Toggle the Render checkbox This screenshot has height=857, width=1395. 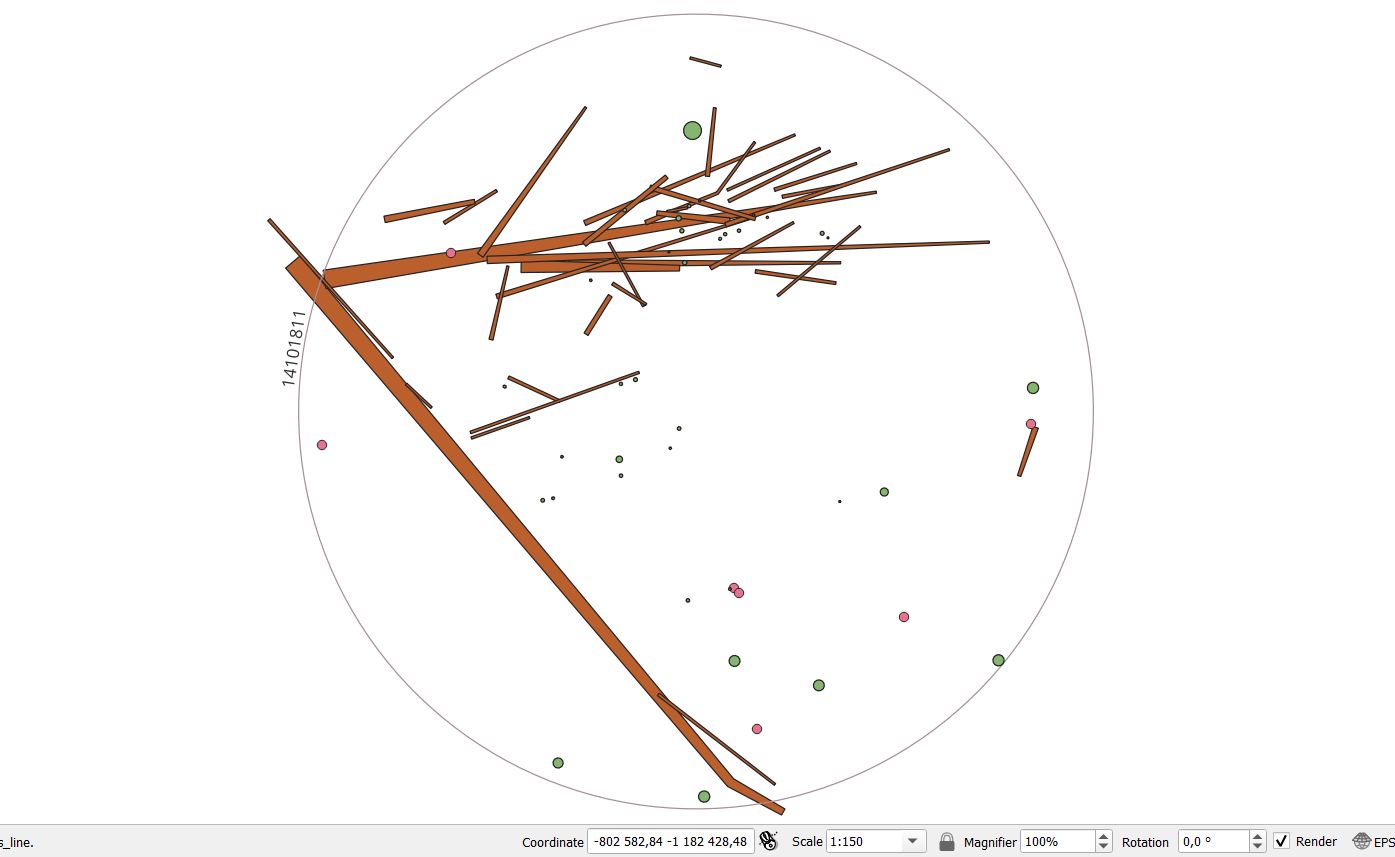click(x=1281, y=841)
